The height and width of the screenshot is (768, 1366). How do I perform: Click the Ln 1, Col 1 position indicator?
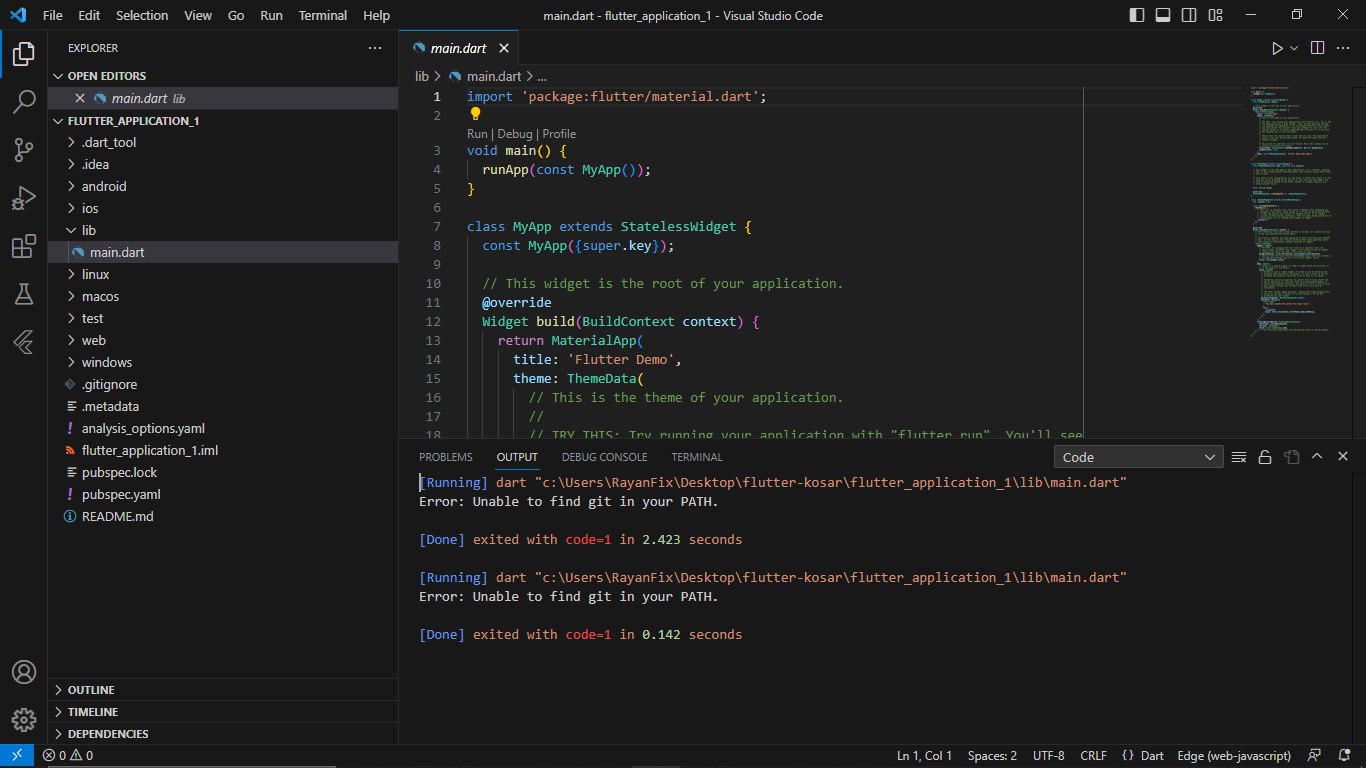tap(925, 756)
